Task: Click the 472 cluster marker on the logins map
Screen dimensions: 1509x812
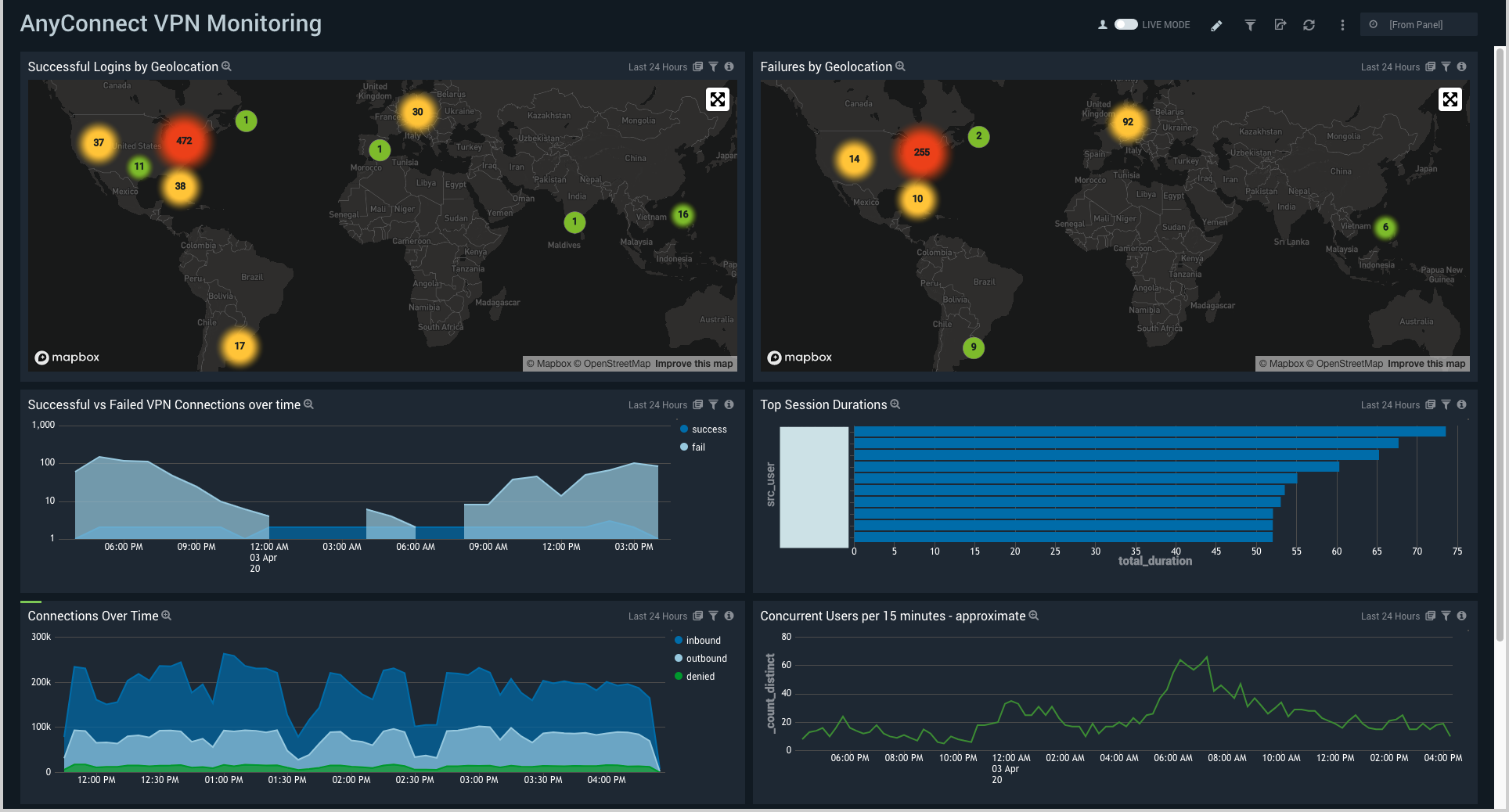Action: pyautogui.click(x=184, y=142)
